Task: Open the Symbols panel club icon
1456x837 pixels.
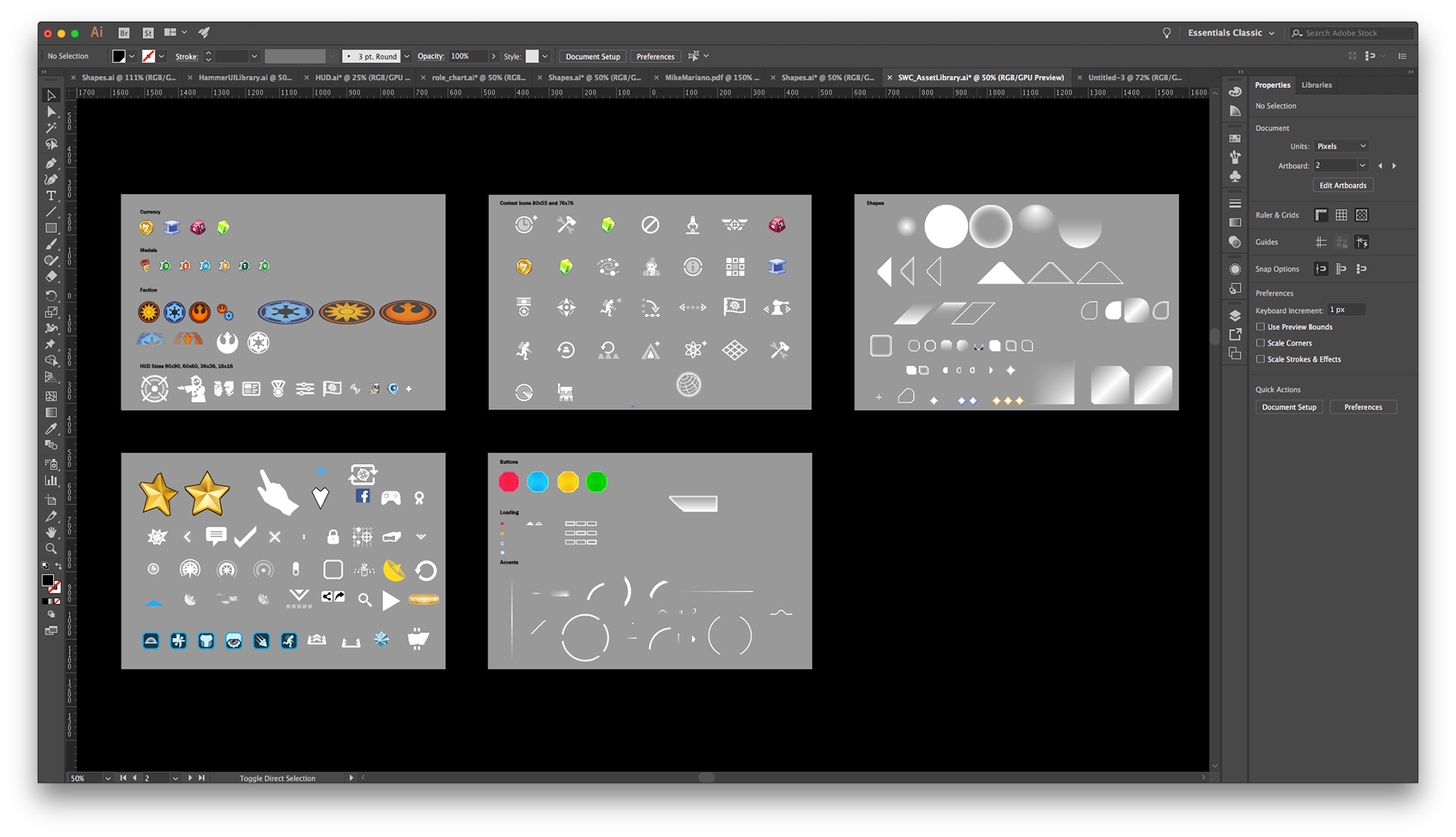Action: coord(1235,176)
